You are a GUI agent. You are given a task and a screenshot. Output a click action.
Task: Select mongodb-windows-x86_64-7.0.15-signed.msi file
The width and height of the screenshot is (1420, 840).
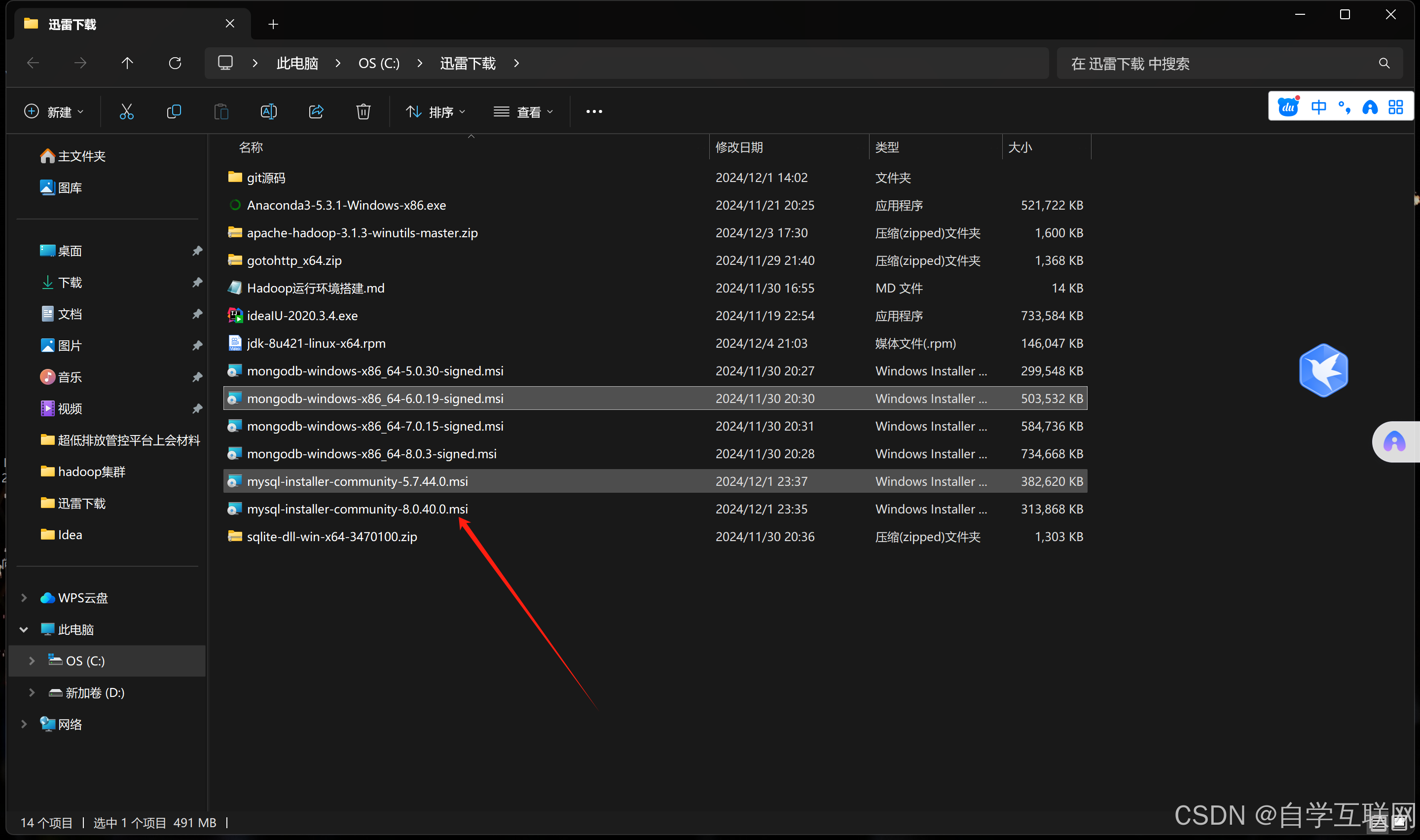[x=655, y=426]
